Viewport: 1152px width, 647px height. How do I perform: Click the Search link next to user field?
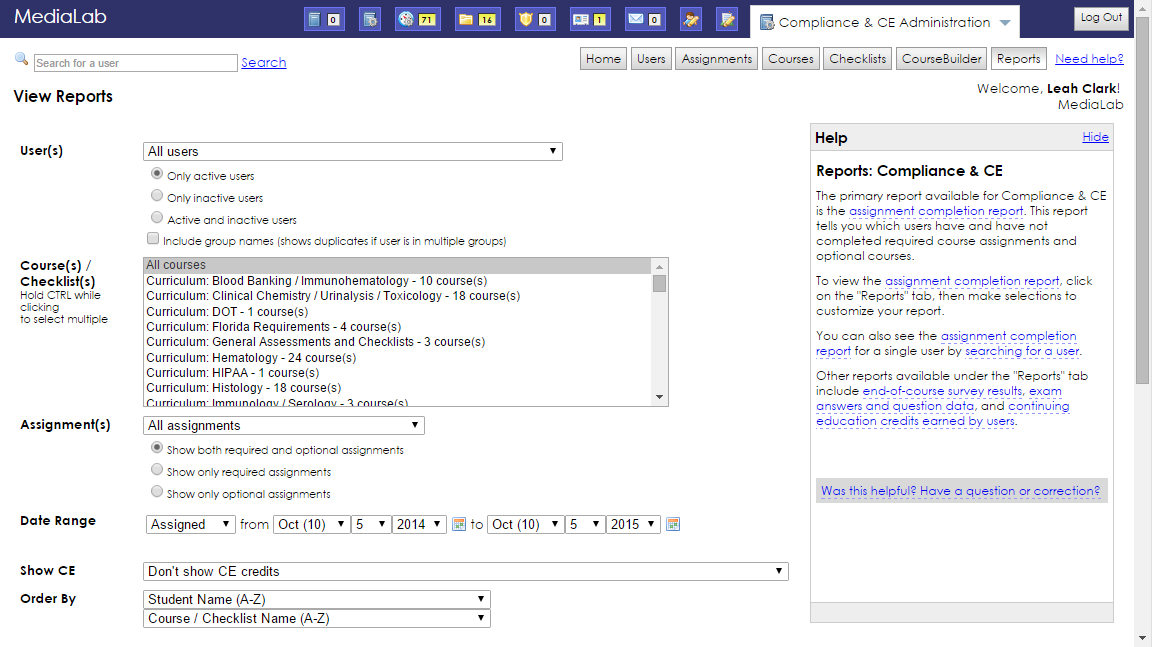click(x=264, y=62)
